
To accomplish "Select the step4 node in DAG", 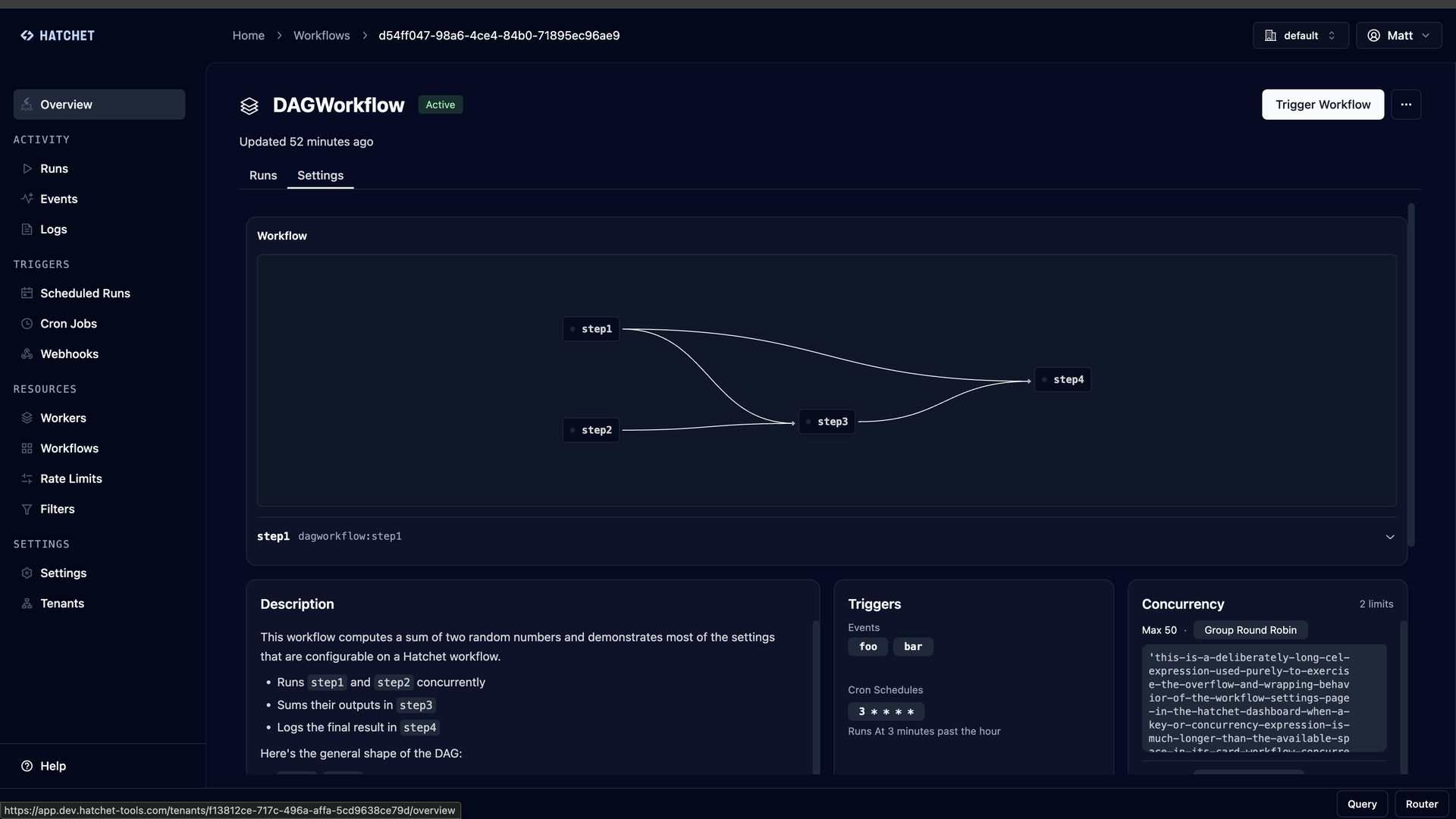I will [x=1062, y=379].
